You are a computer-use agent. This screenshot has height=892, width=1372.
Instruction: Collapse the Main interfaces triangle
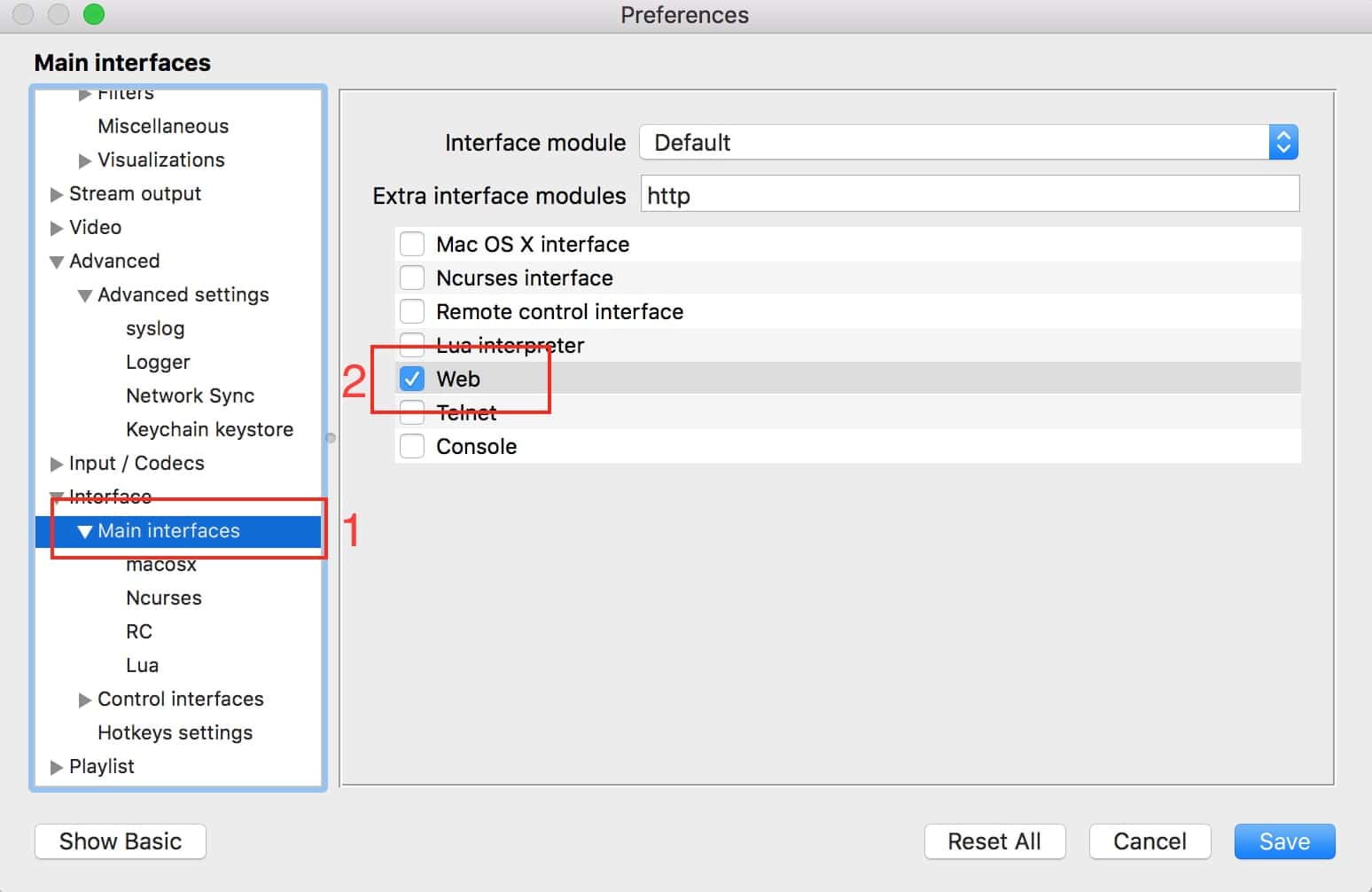coord(85,531)
